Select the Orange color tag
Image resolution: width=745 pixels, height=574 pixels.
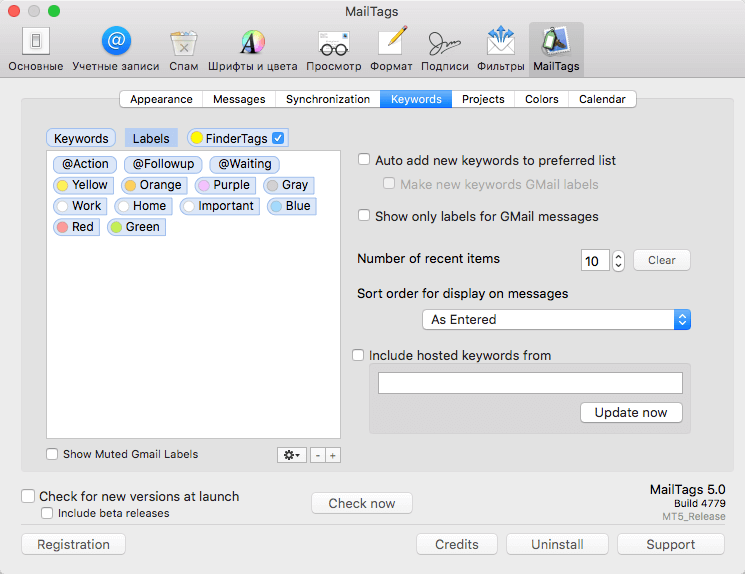154,185
